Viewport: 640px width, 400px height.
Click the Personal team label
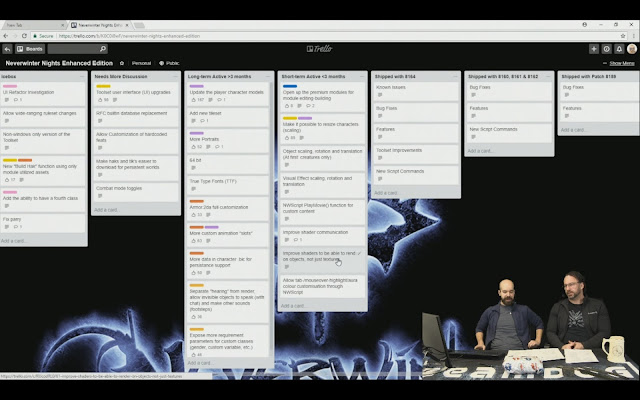tap(141, 63)
